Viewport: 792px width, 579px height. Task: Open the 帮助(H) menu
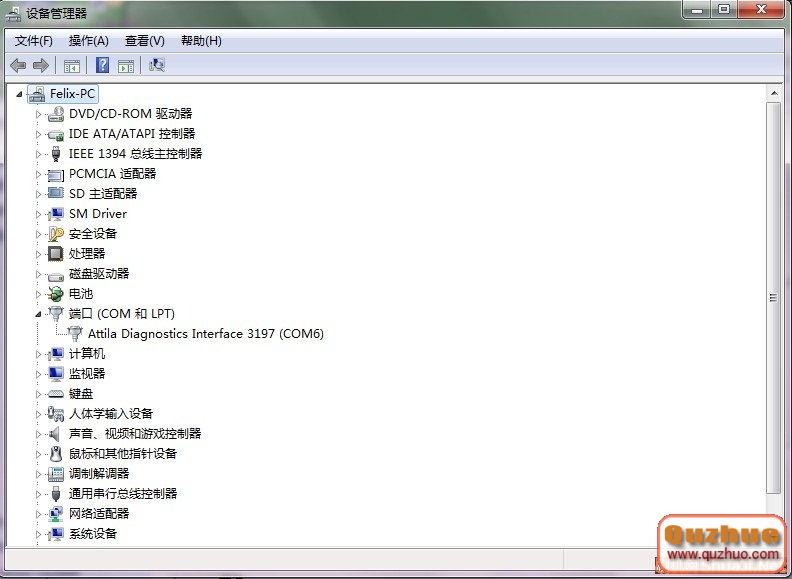[202, 41]
